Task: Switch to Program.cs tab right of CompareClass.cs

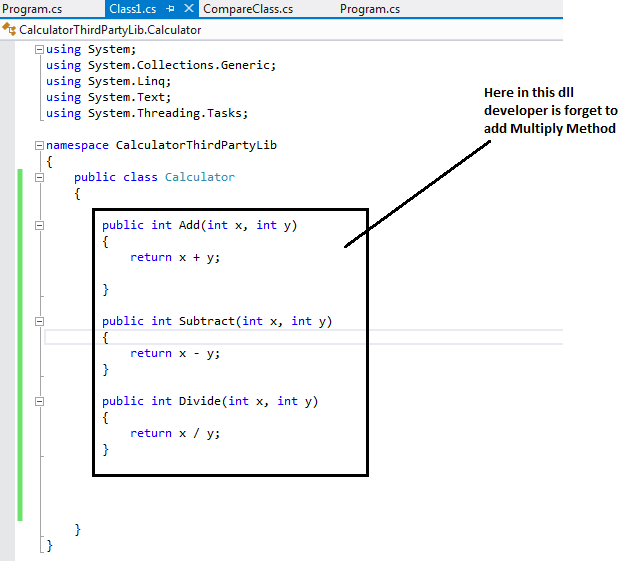Action: (x=369, y=9)
